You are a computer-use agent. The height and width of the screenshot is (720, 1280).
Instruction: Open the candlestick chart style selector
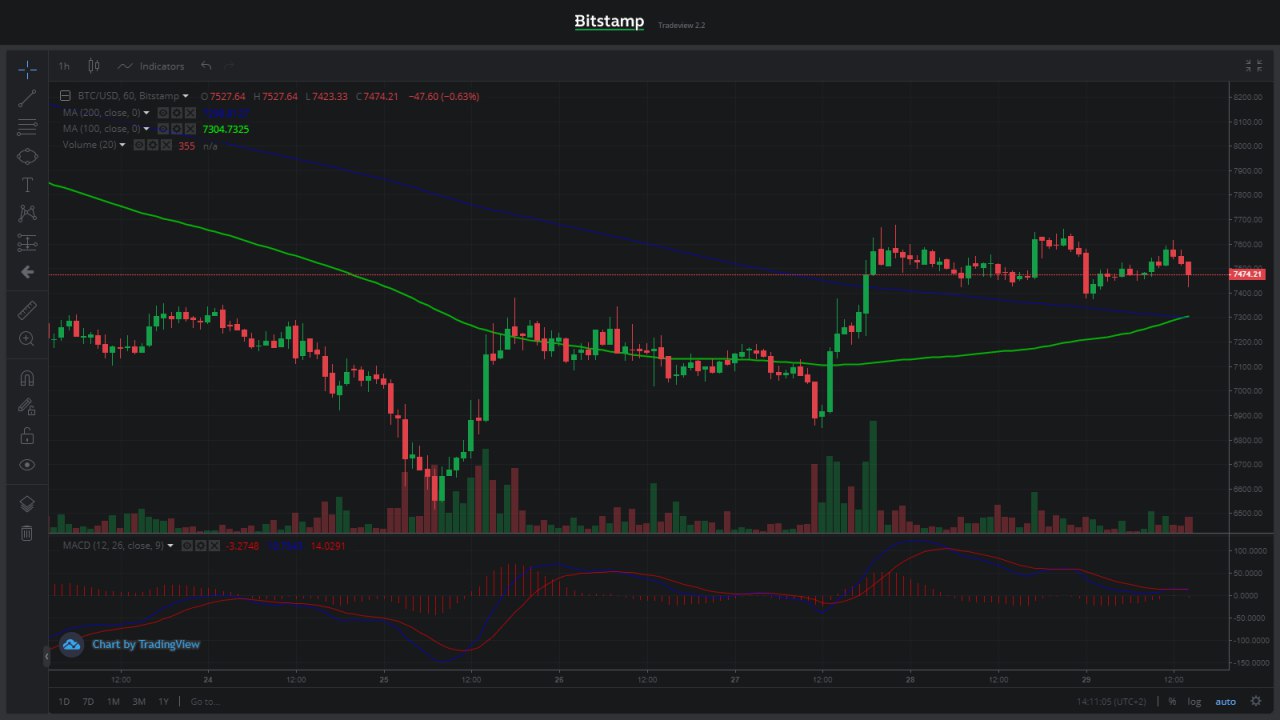point(94,66)
